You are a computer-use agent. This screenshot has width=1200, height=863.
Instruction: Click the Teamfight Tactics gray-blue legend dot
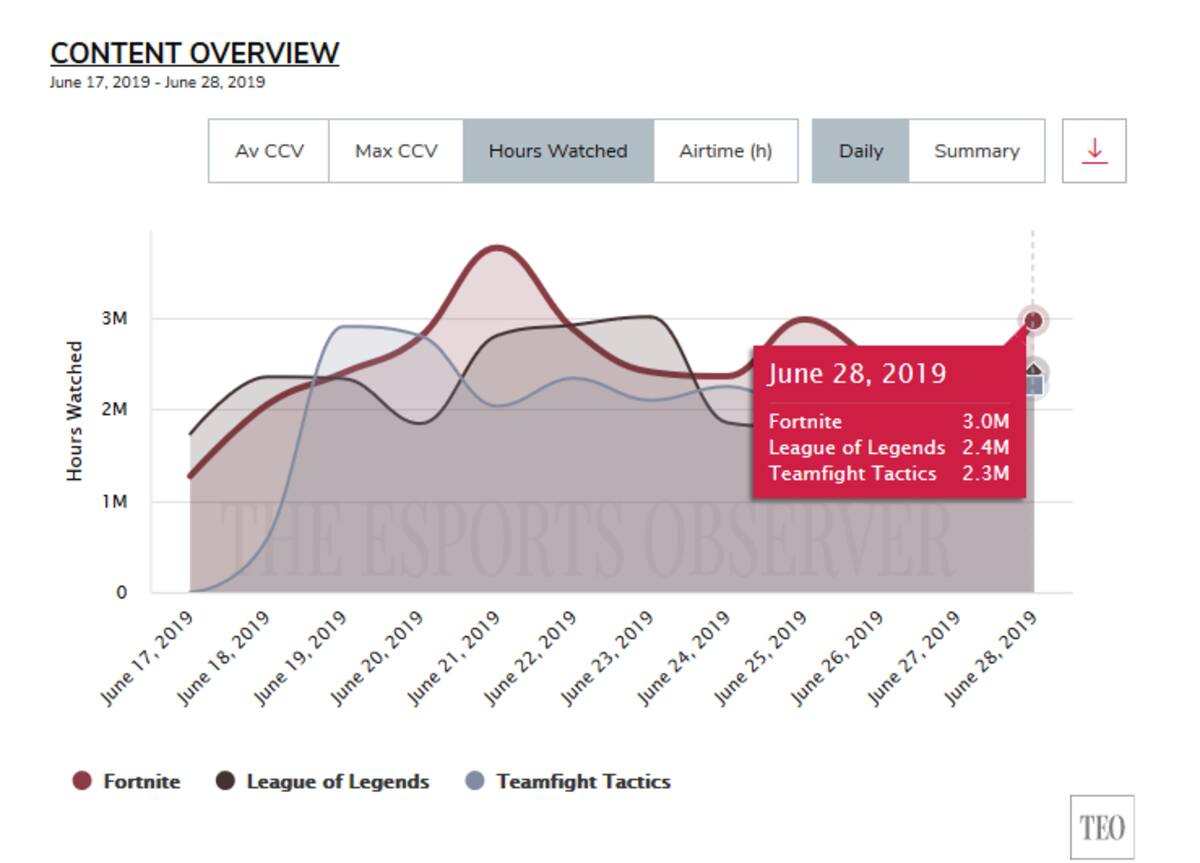coord(476,782)
